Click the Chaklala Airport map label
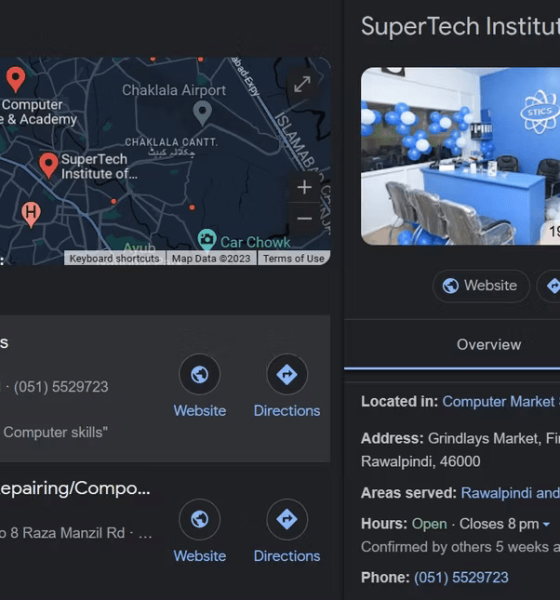 (x=174, y=90)
